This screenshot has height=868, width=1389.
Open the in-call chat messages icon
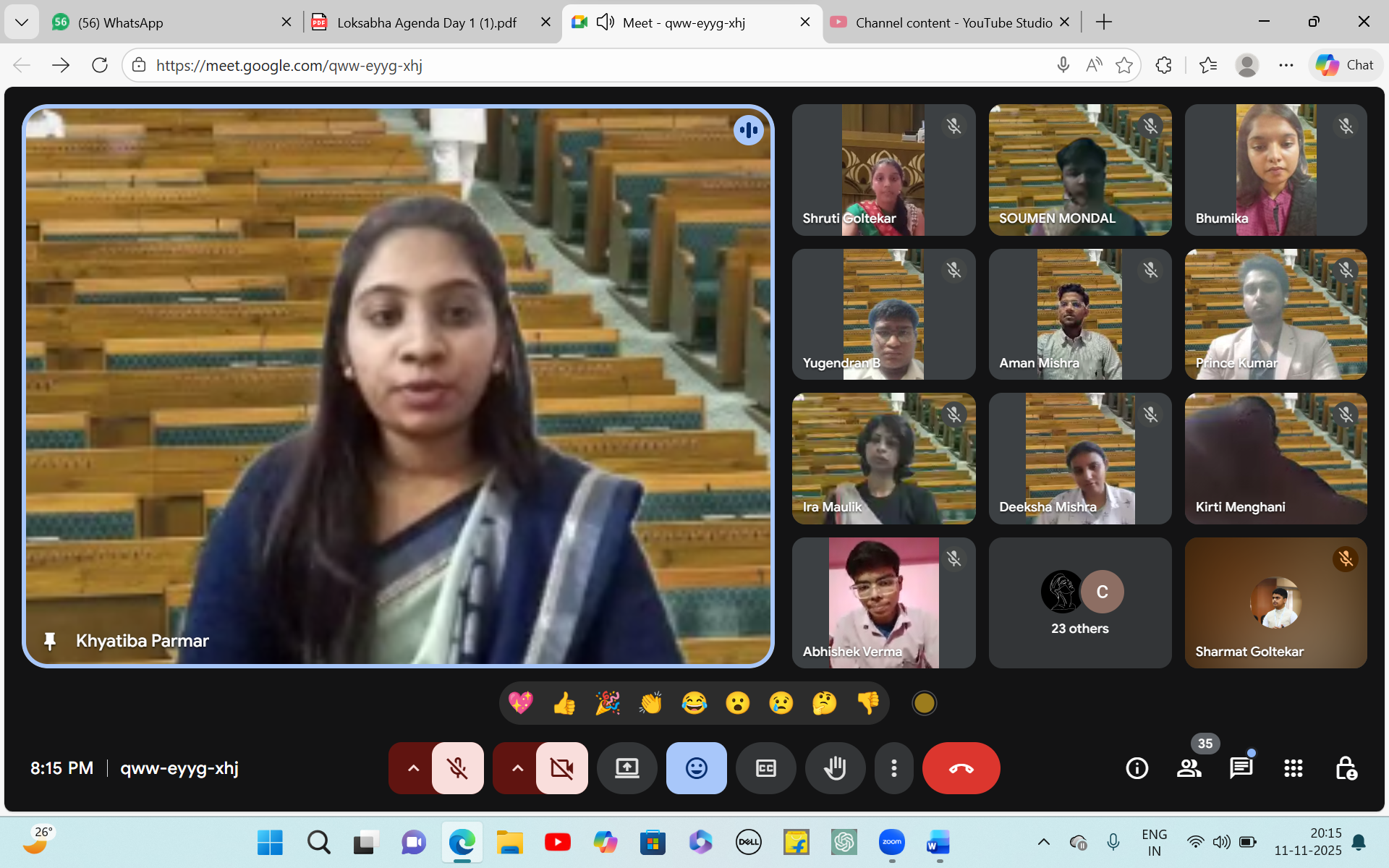coord(1241,768)
